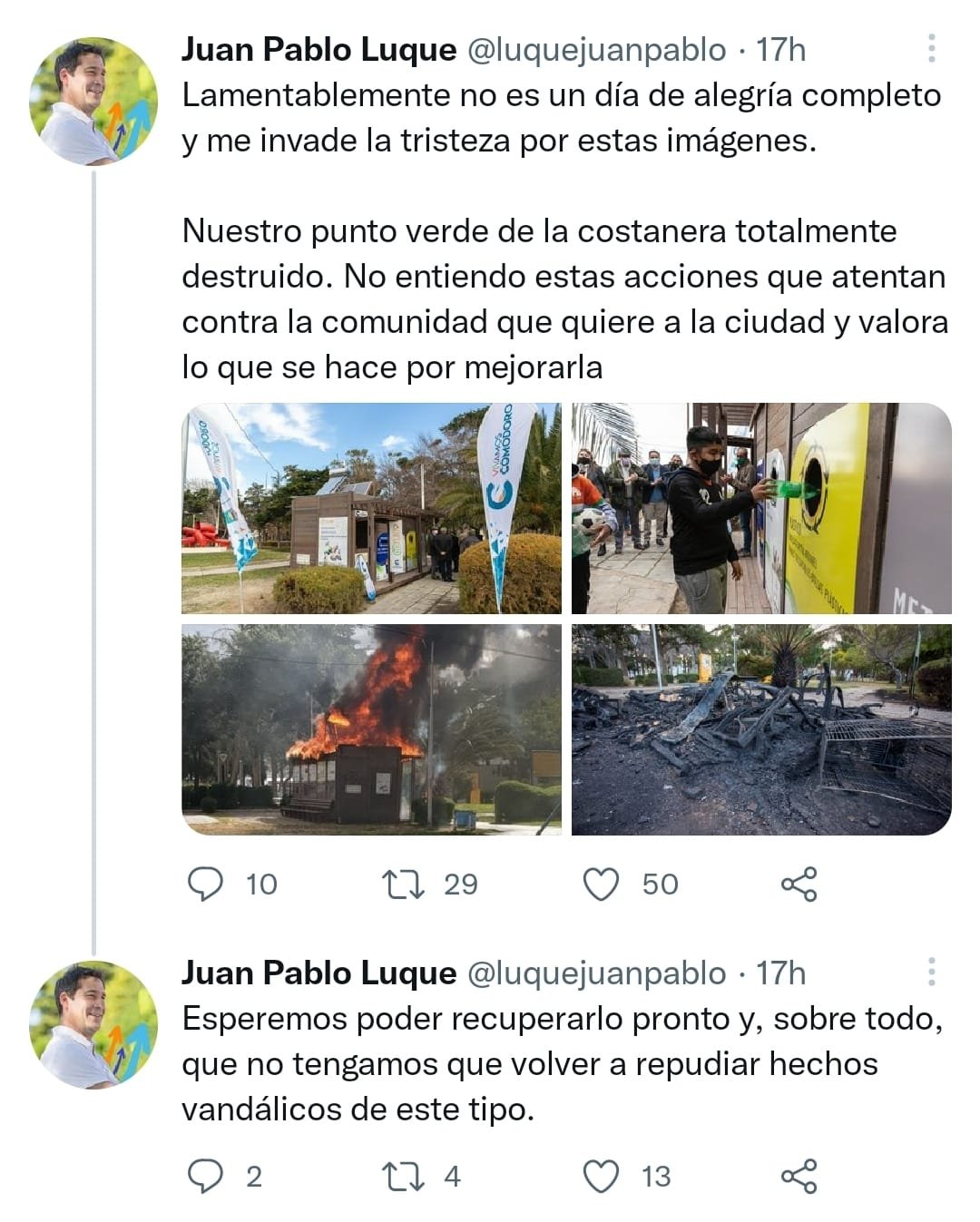980x1222 pixels.
Task: Retweet the second tweet with 4 retweets
Action: (404, 1176)
